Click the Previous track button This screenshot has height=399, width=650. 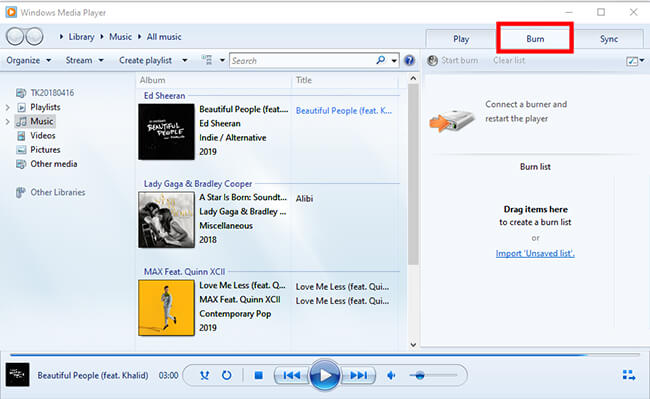pos(291,375)
